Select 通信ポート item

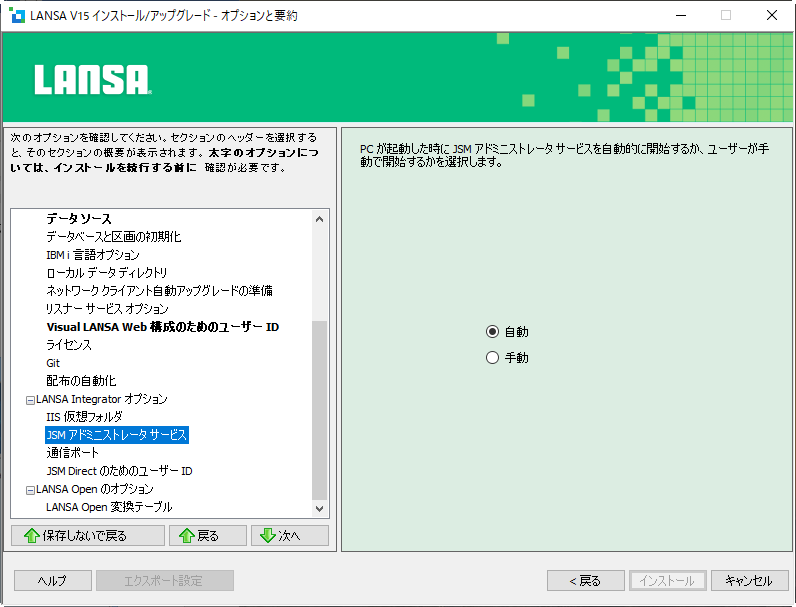pos(72,453)
